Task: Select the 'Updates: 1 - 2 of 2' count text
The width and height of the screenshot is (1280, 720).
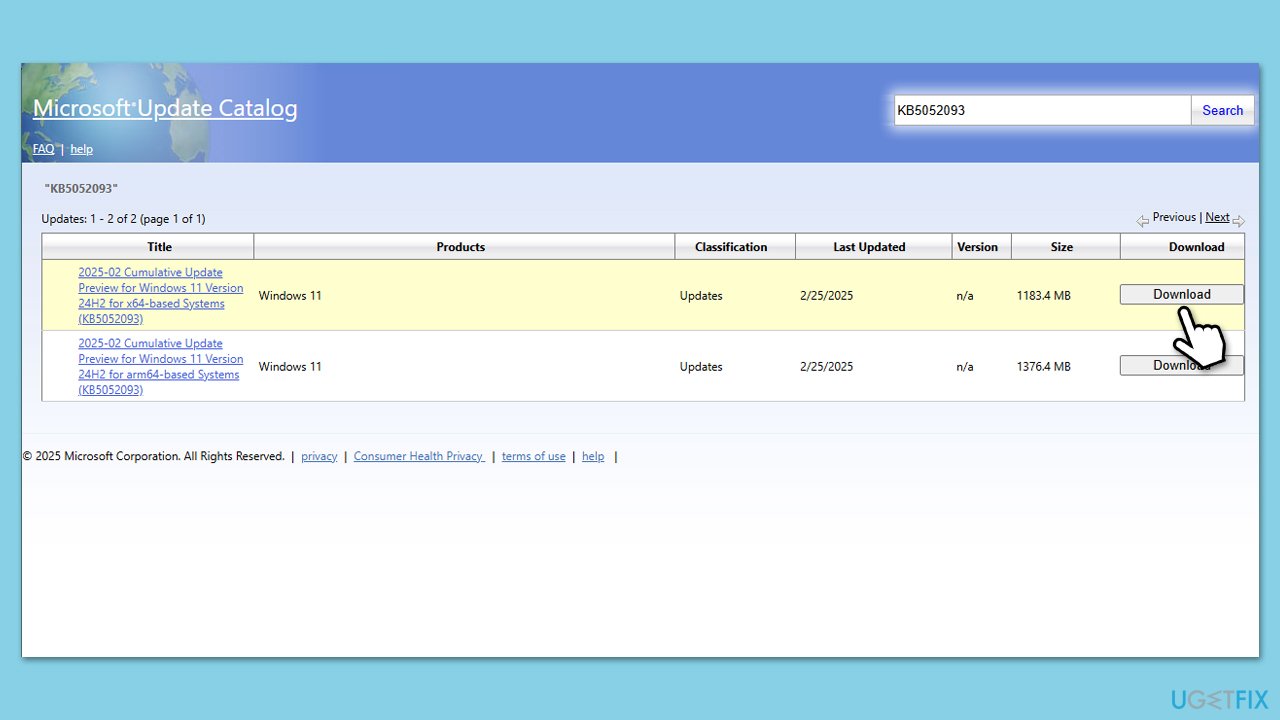Action: click(x=123, y=219)
